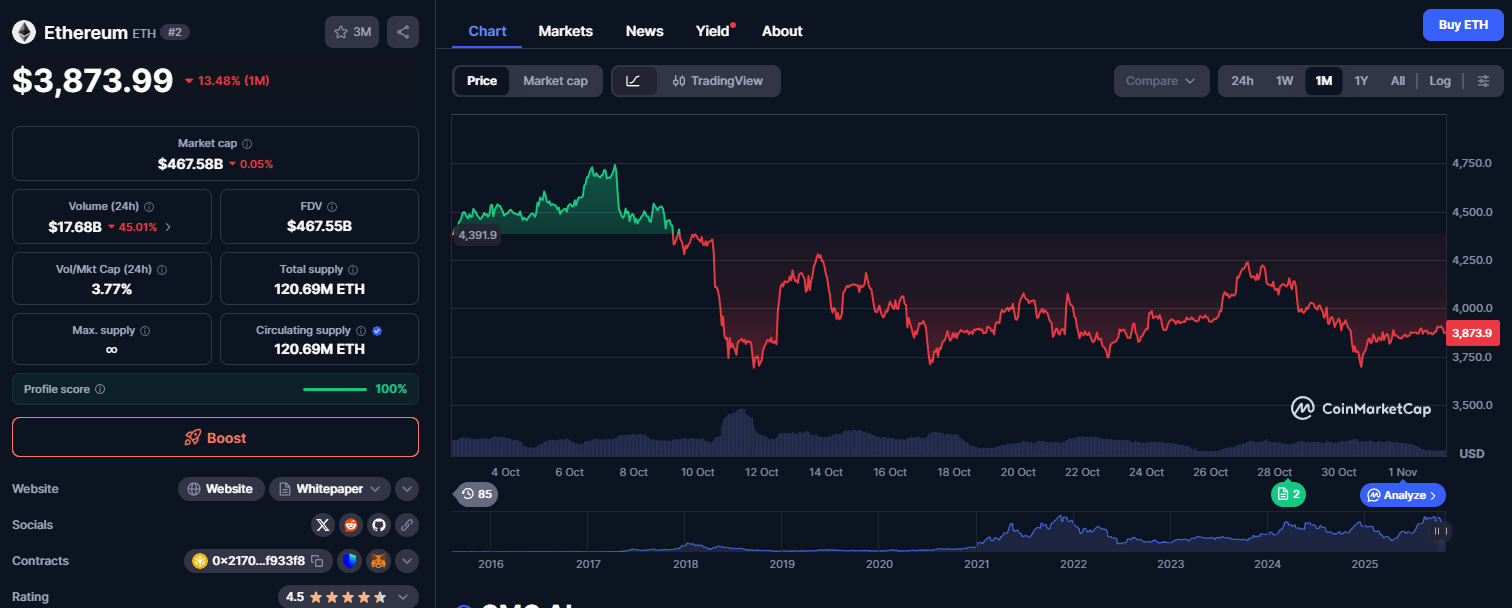Image resolution: width=1512 pixels, height=608 pixels.
Task: Select the 1Y time range
Action: (1361, 80)
